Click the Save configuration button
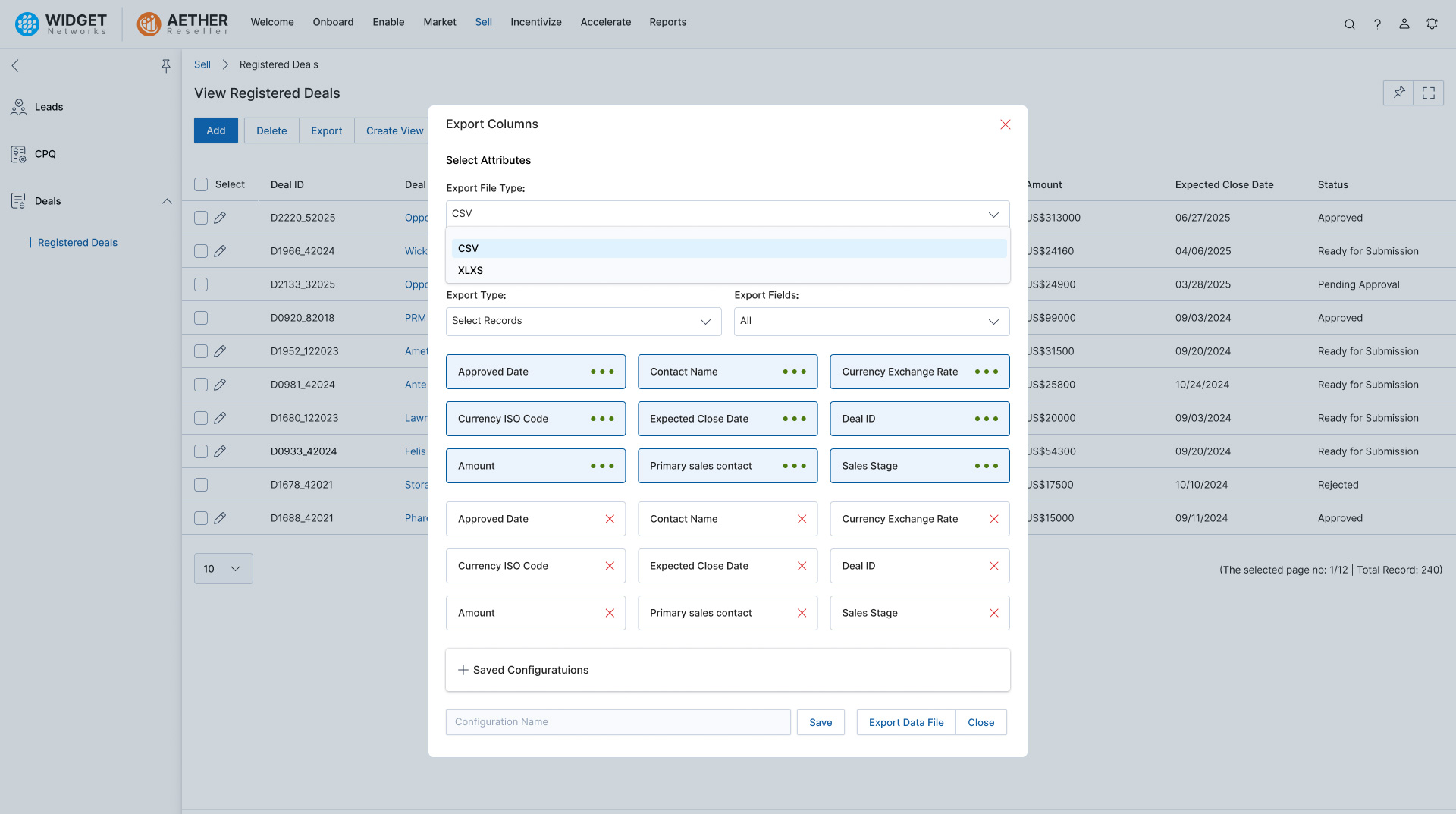Viewport: 1456px width, 814px height. (820, 723)
